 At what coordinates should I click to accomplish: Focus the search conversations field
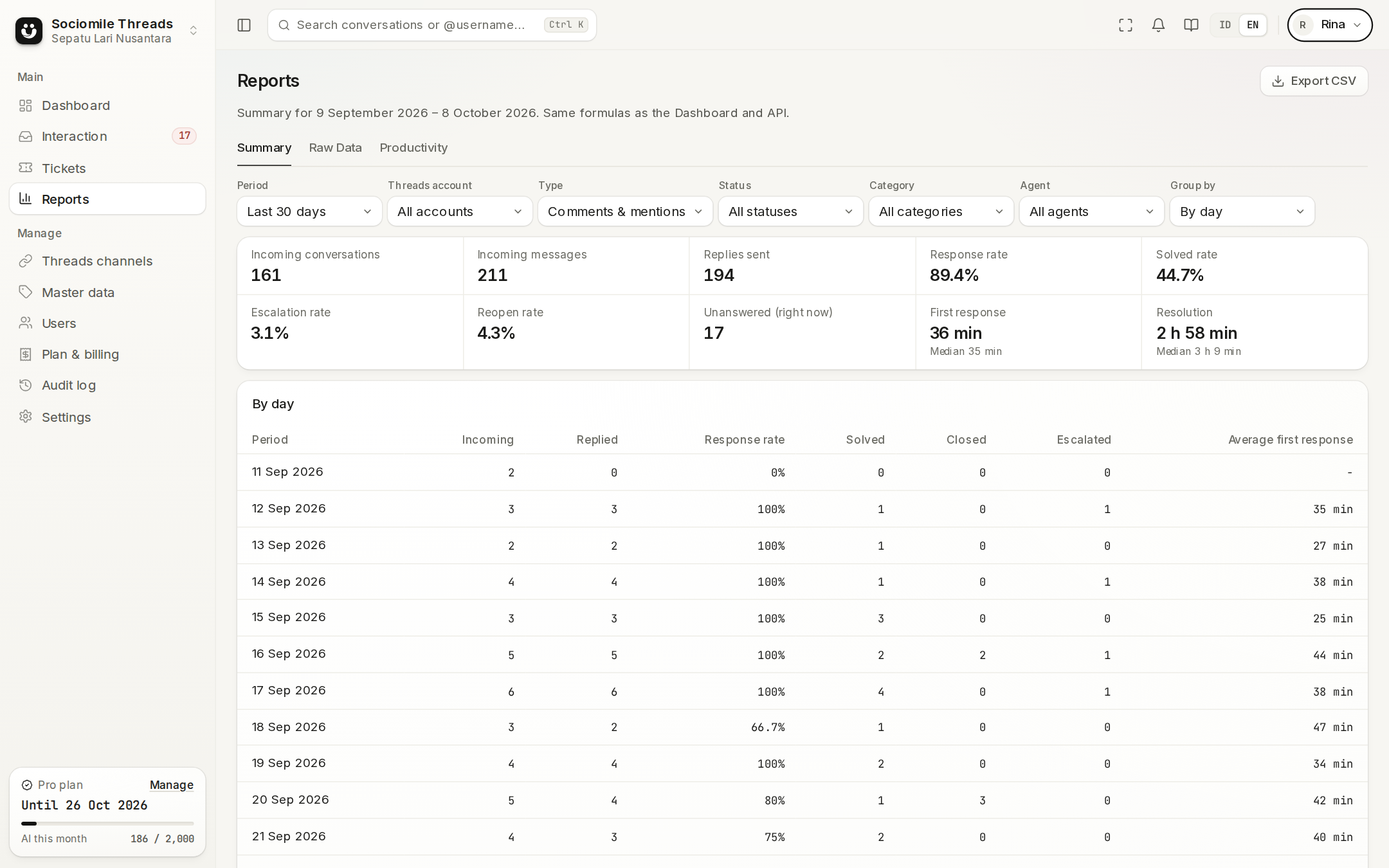tap(431, 25)
